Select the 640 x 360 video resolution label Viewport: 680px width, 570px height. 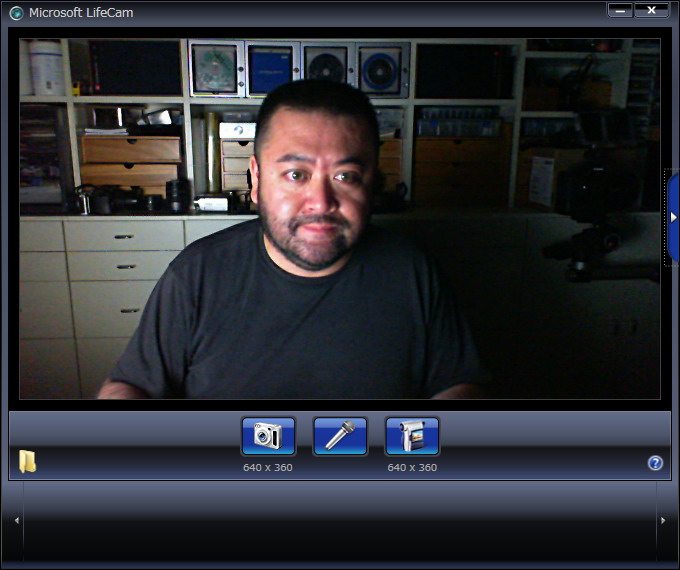pyautogui.click(x=412, y=468)
